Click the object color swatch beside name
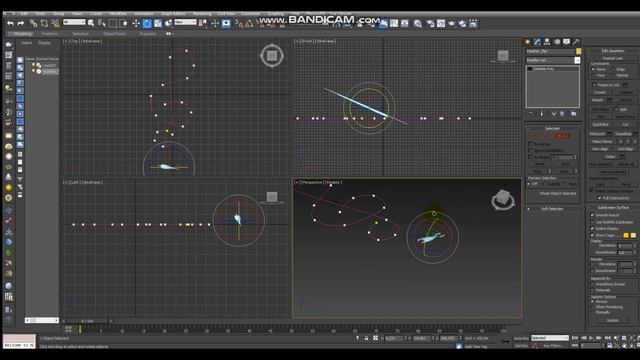This screenshot has width=640, height=360. [578, 51]
